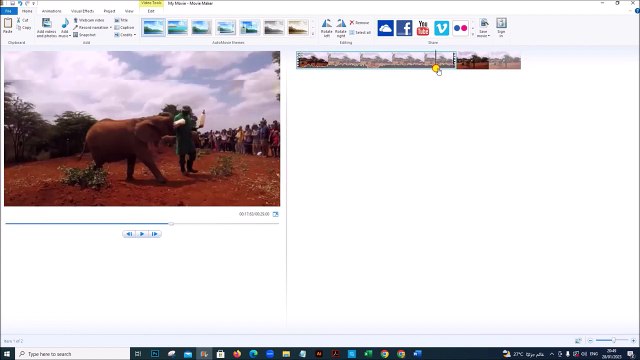Share the movie on Facebook
This screenshot has height=360, width=640.
click(x=404, y=28)
